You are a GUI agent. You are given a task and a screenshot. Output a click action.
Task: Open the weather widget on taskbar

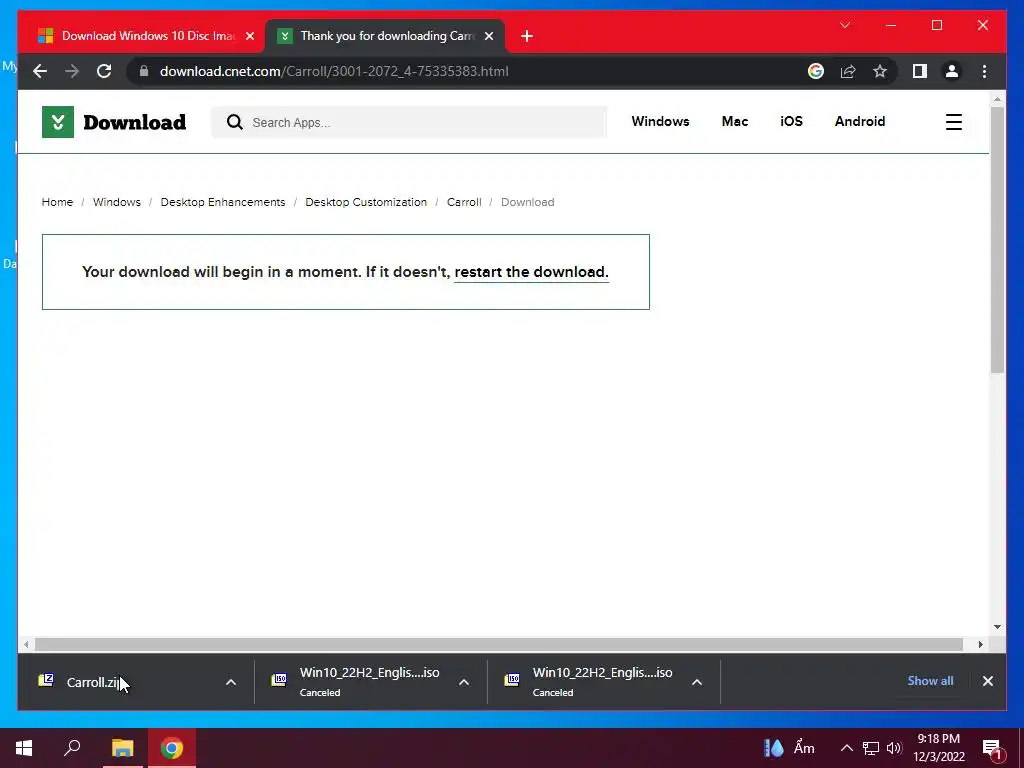[789, 748]
